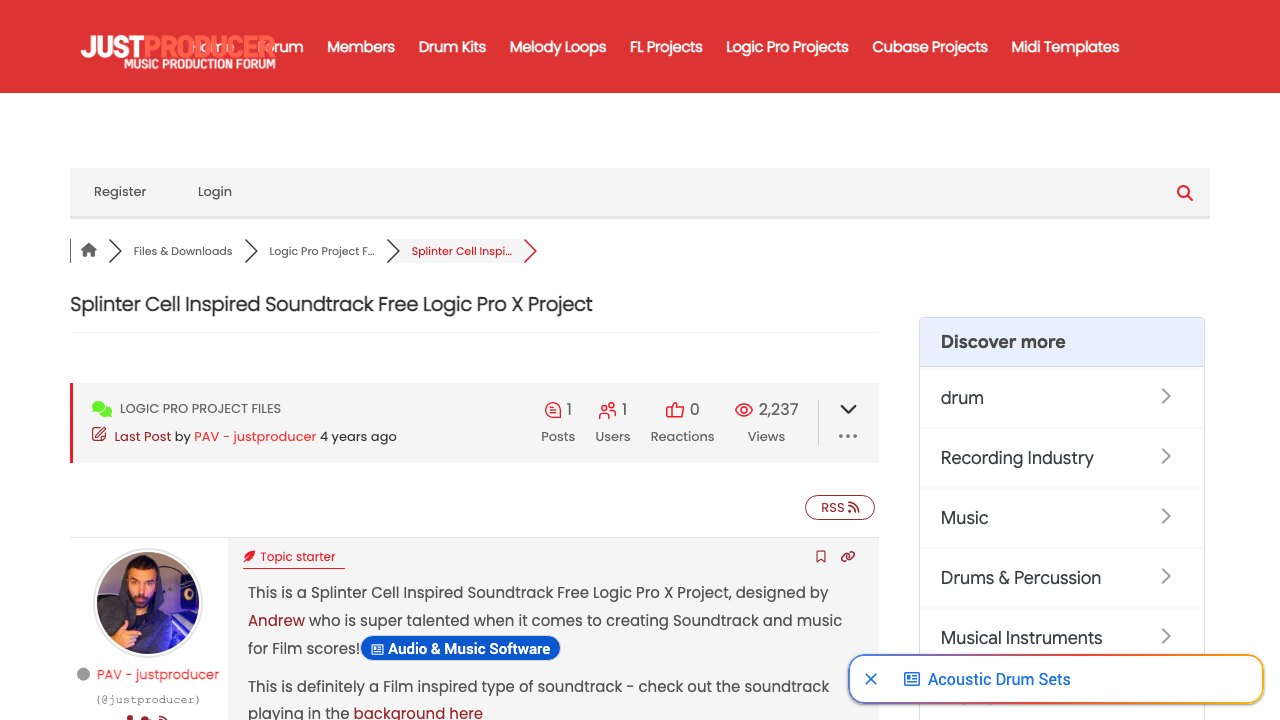Open the Files & Downloads breadcrumb

183,251
